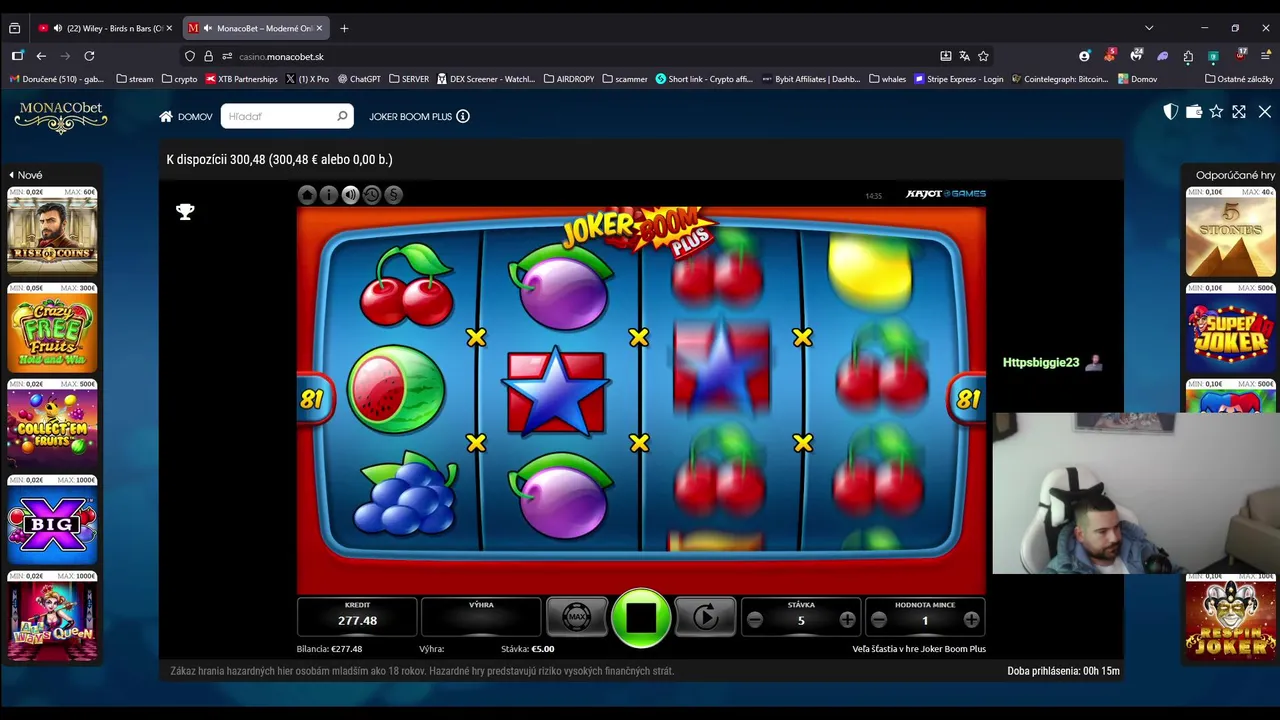
Task: Open the crypto bookmarks folder
Action: (180, 79)
